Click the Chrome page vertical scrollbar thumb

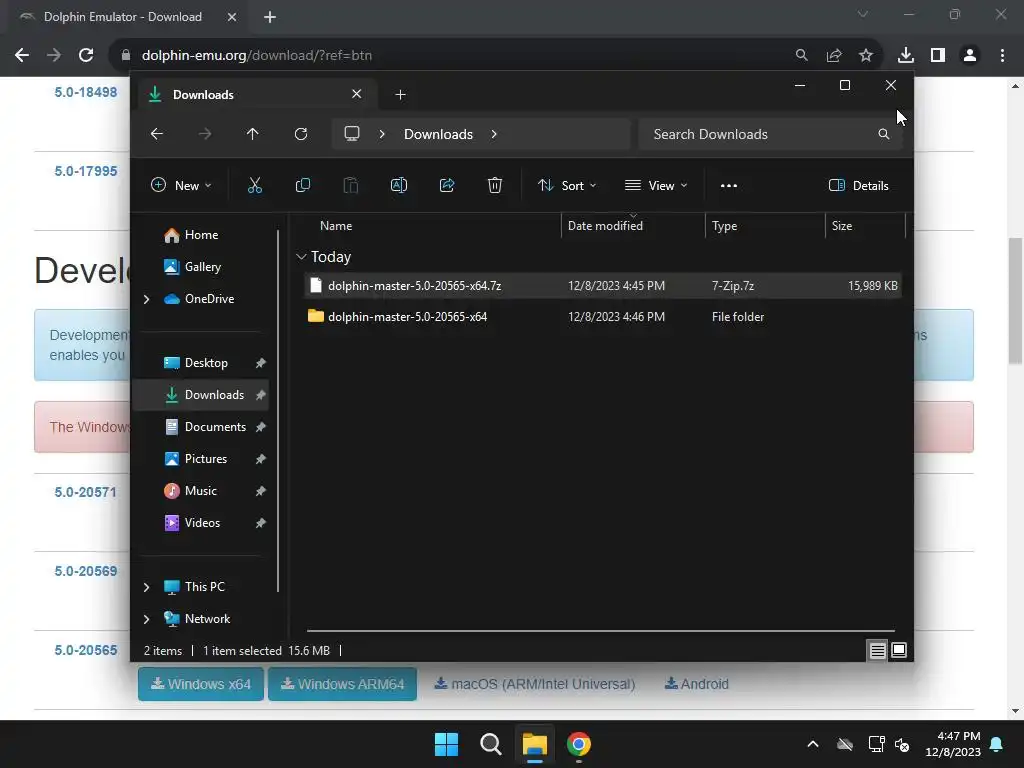click(x=1015, y=300)
